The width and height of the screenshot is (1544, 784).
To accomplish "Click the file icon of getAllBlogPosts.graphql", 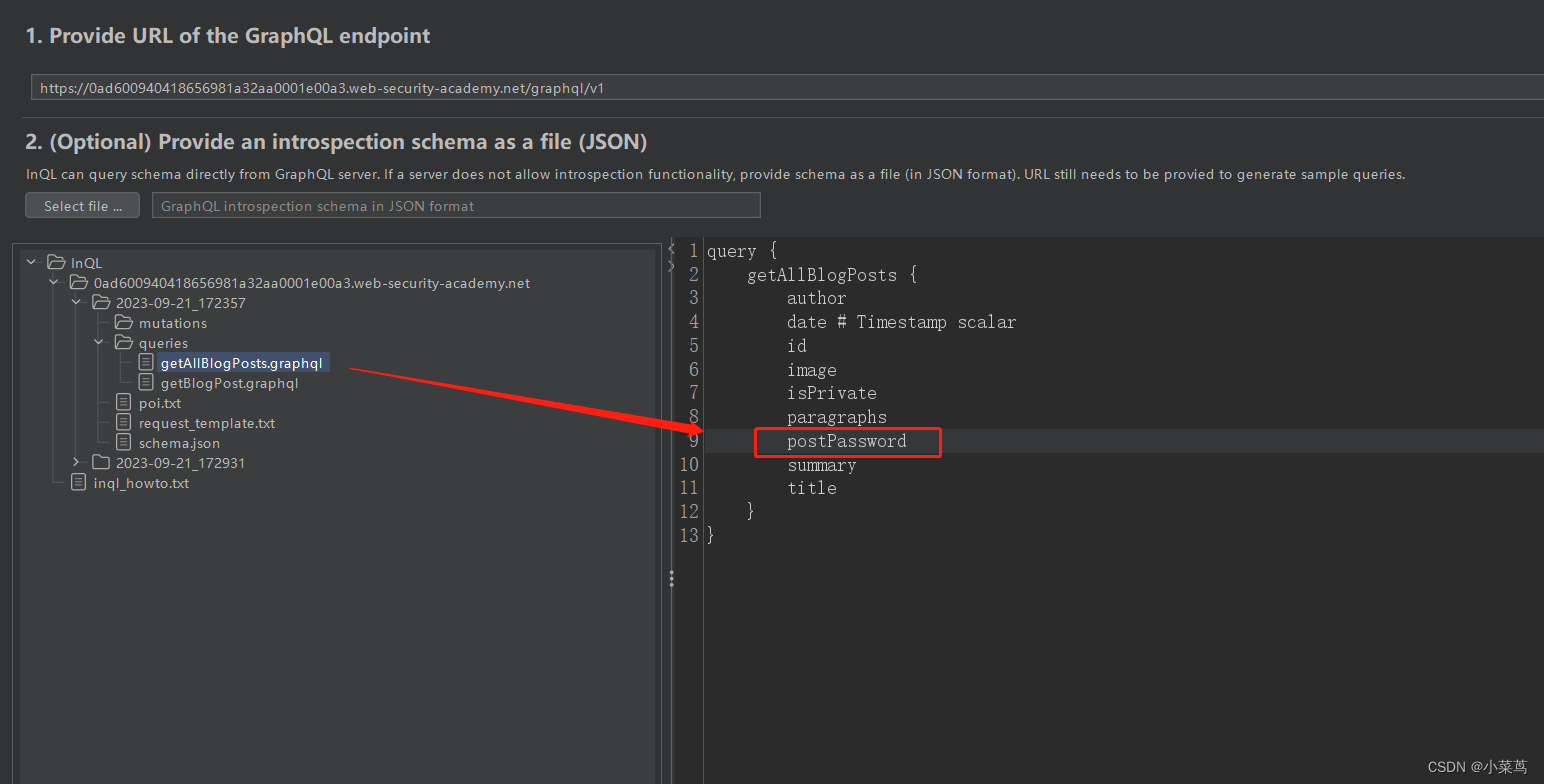I will click(146, 362).
